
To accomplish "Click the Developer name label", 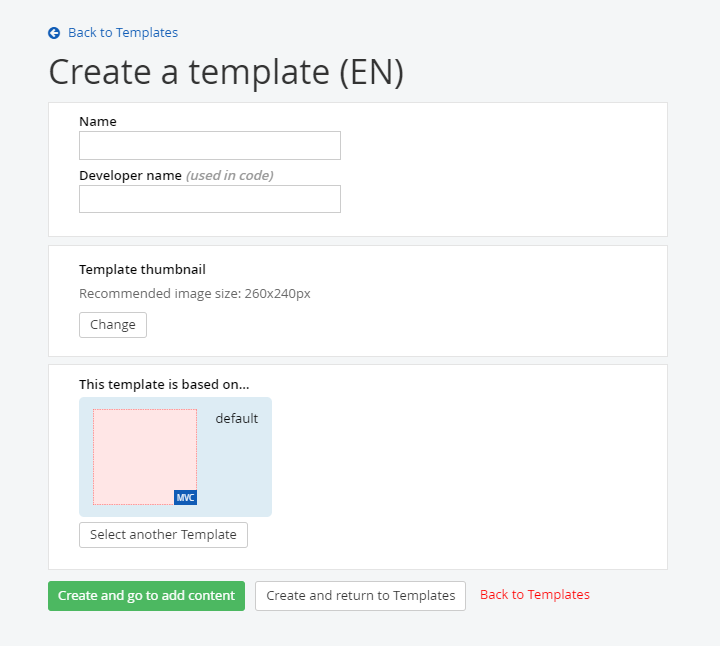I will pyautogui.click(x=130, y=175).
